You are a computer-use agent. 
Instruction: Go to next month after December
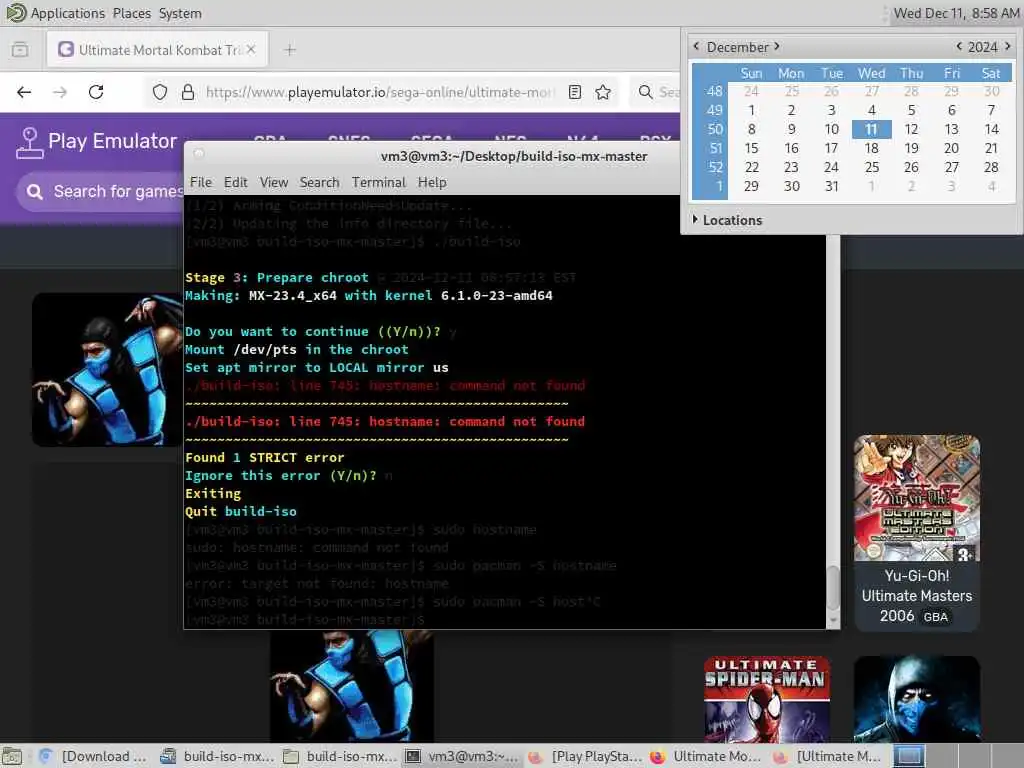[777, 46]
